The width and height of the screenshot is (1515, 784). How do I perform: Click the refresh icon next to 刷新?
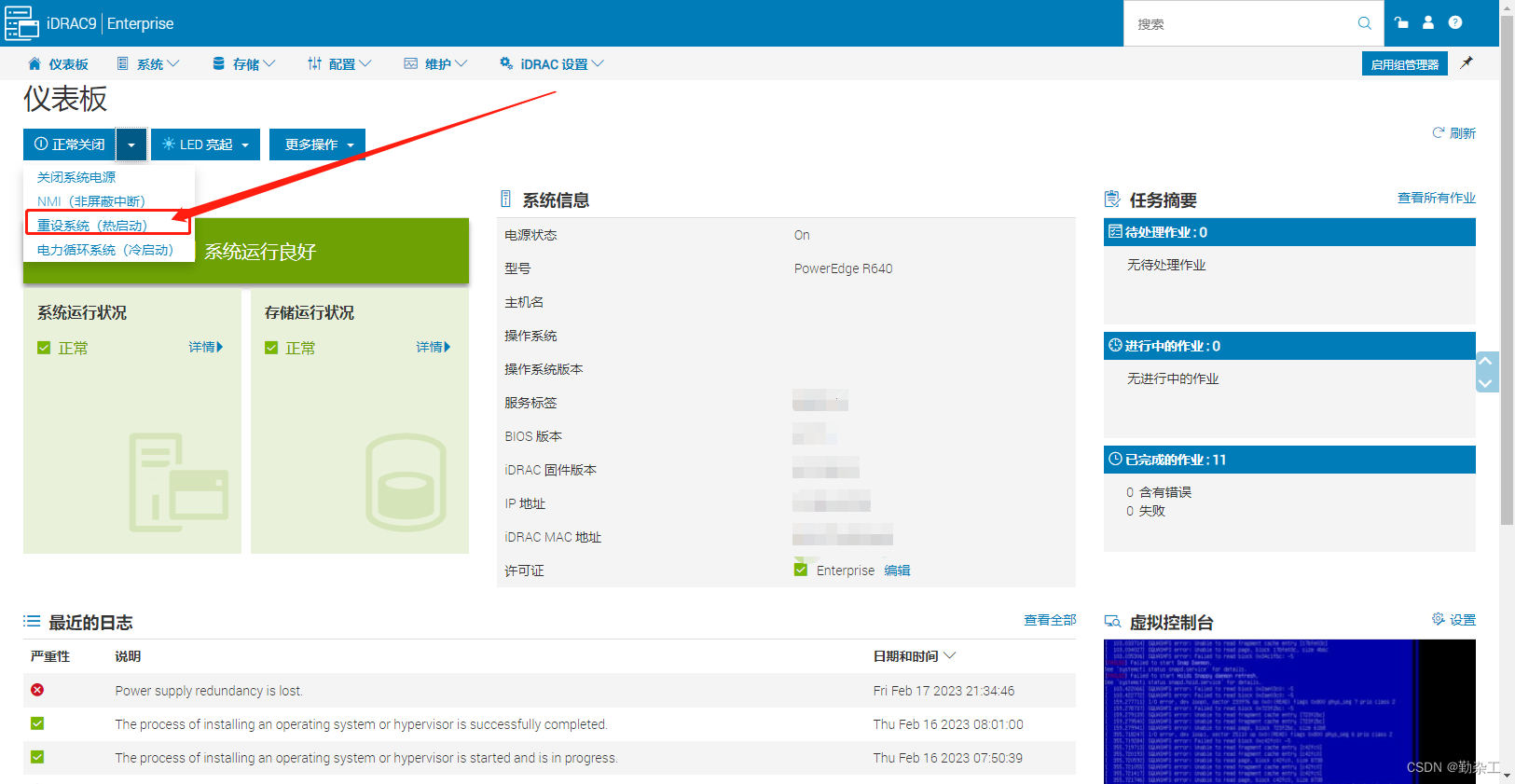tap(1439, 133)
